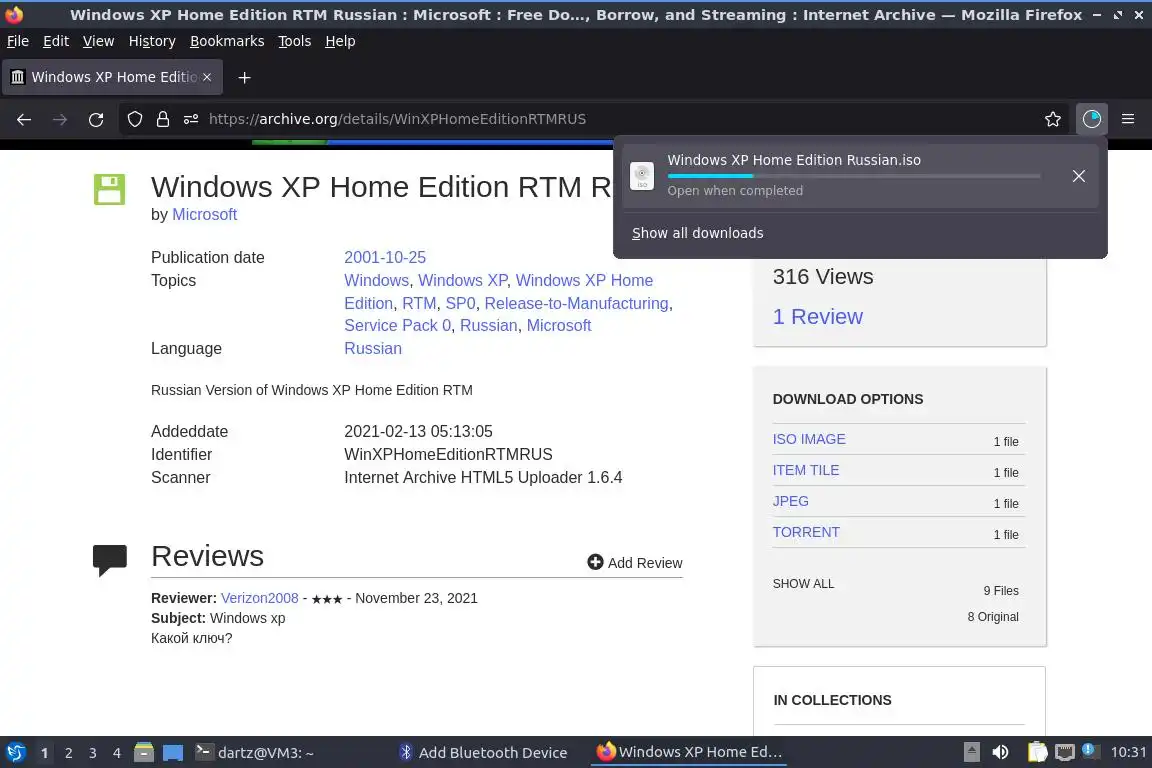
Task: Click the ISO file icon in downloads
Action: [x=642, y=176]
